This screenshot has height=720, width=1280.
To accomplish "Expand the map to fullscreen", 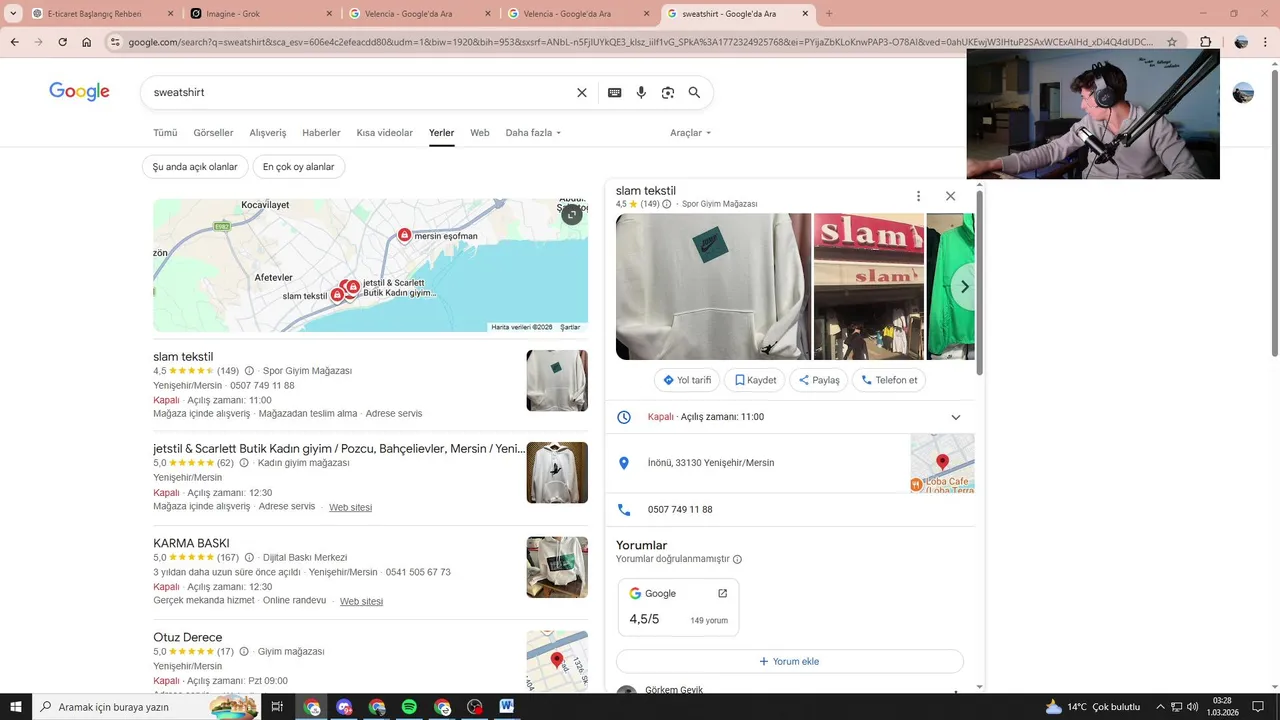I will click(x=572, y=214).
